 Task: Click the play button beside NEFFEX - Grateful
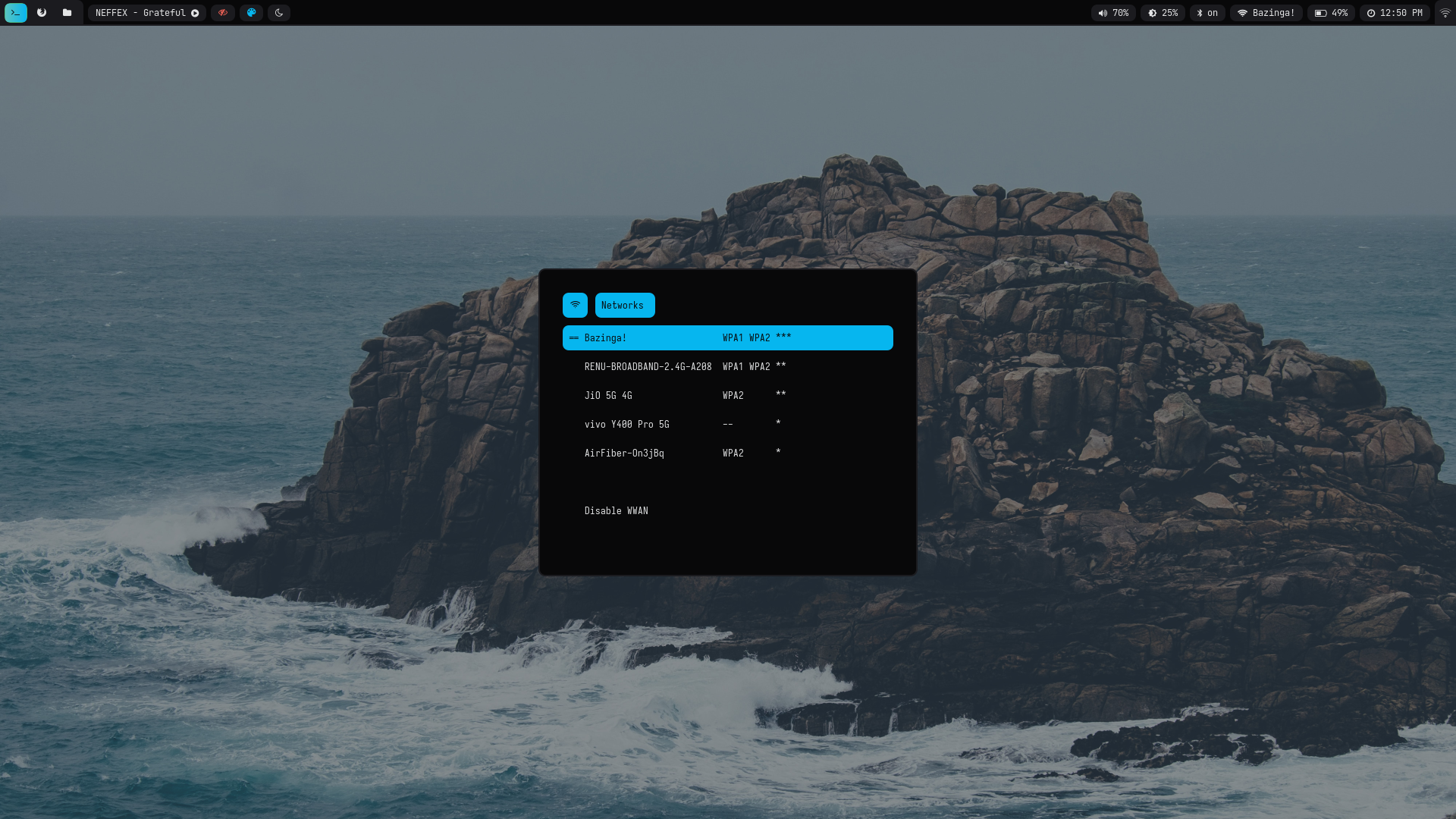point(195,13)
